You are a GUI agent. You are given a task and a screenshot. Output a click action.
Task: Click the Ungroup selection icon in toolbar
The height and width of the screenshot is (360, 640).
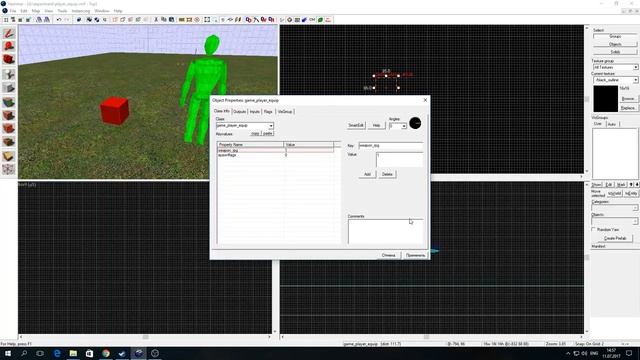point(97,20)
